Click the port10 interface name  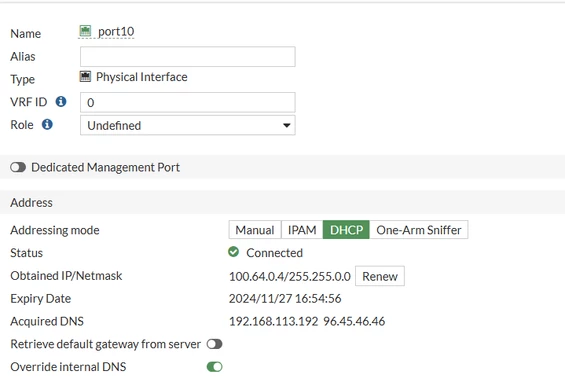[x=116, y=32]
